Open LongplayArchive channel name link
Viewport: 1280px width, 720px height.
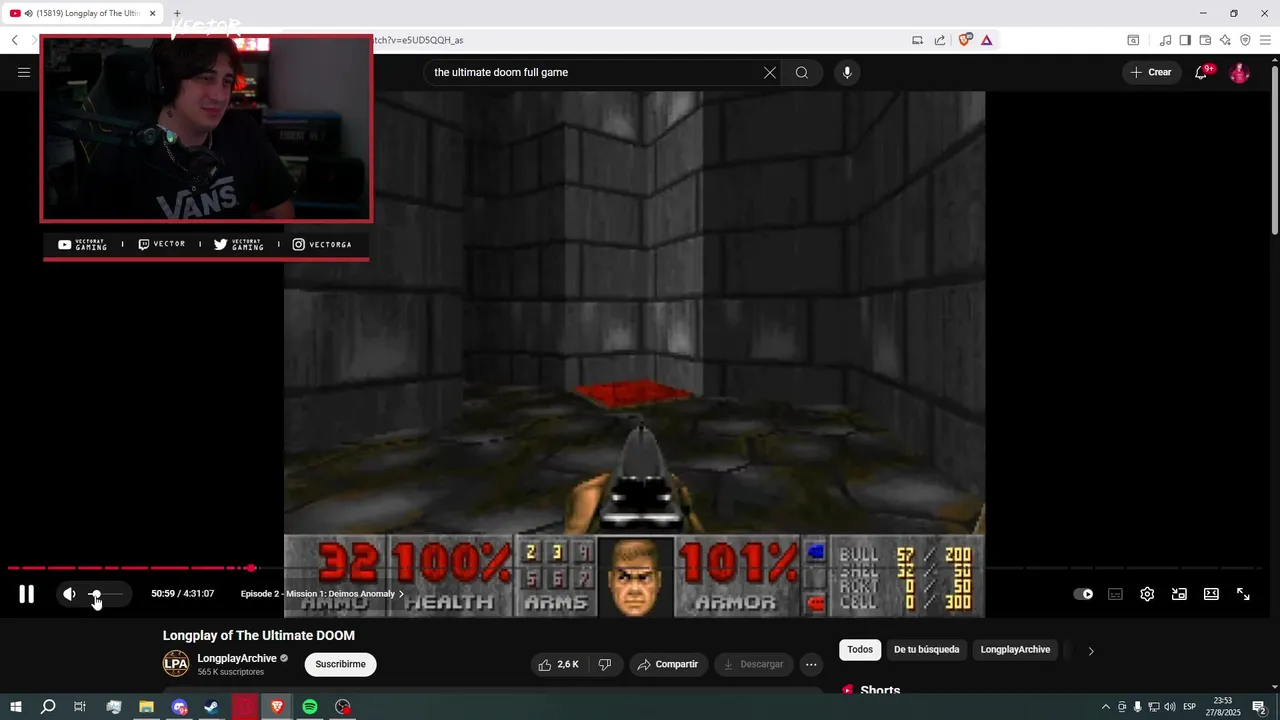(x=237, y=658)
